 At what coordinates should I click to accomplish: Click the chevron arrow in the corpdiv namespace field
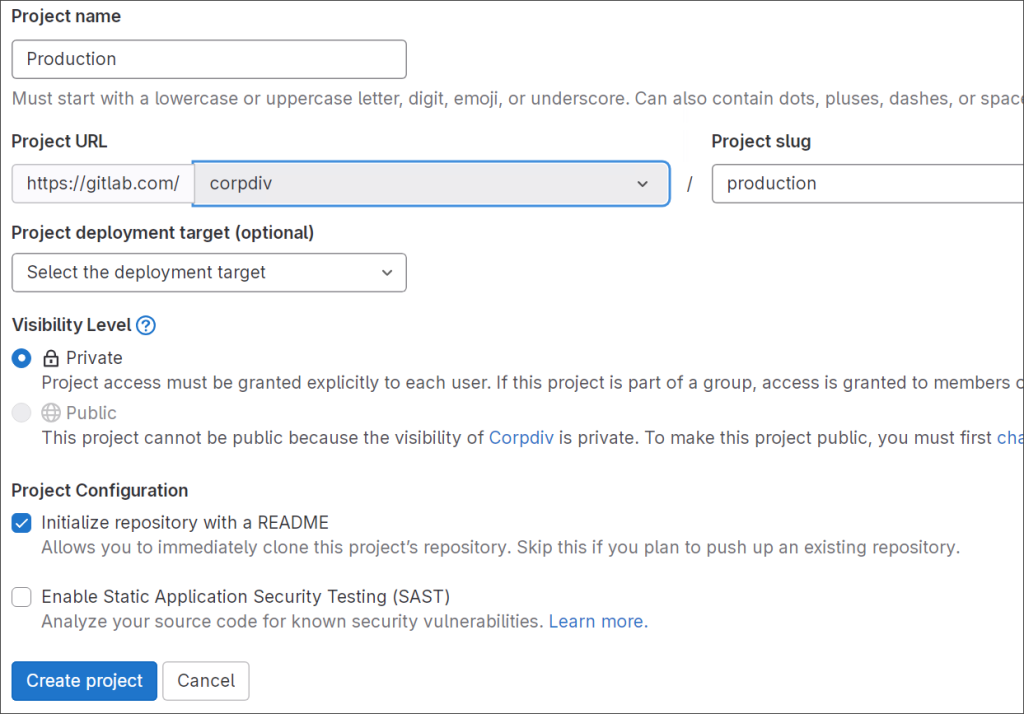[x=642, y=184]
